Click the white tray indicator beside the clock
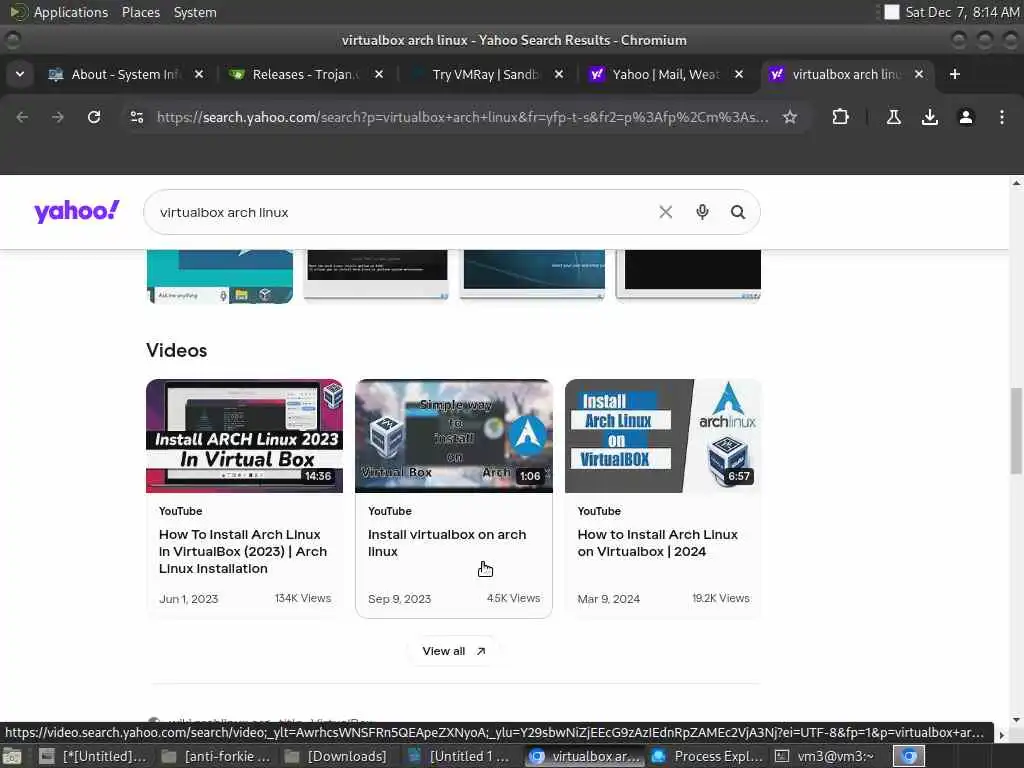This screenshot has height=768, width=1024. coord(891,12)
